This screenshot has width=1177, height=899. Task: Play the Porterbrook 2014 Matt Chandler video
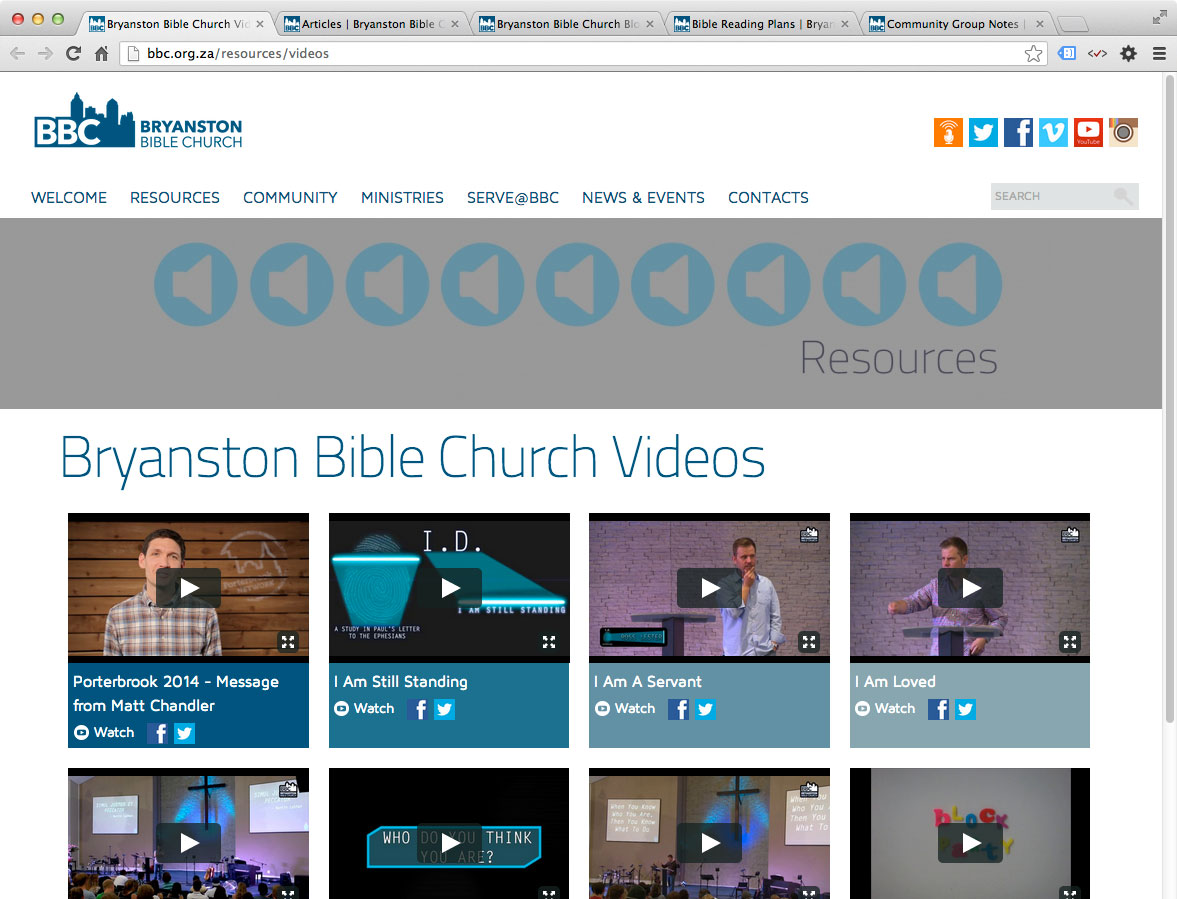coord(188,588)
